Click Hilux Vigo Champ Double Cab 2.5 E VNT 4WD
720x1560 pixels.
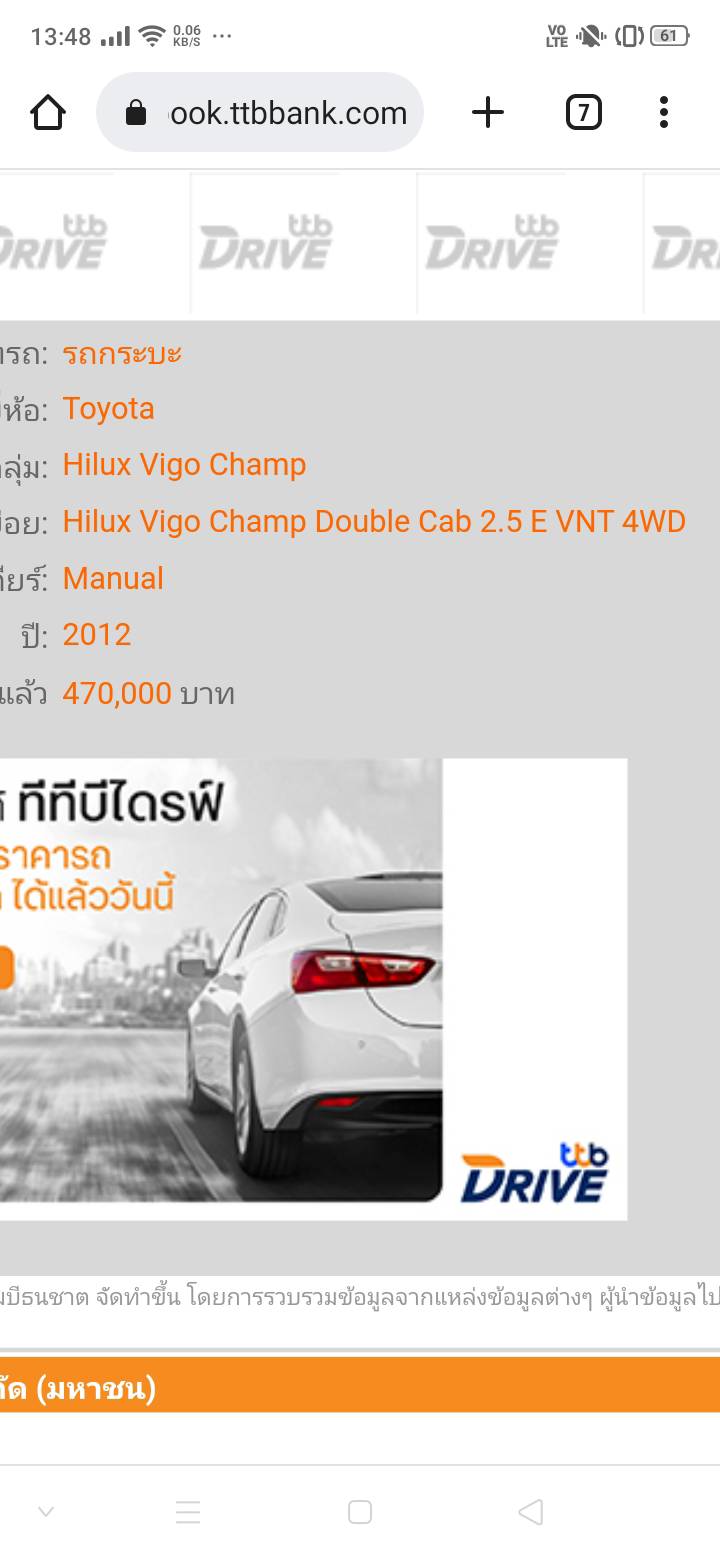point(374,521)
